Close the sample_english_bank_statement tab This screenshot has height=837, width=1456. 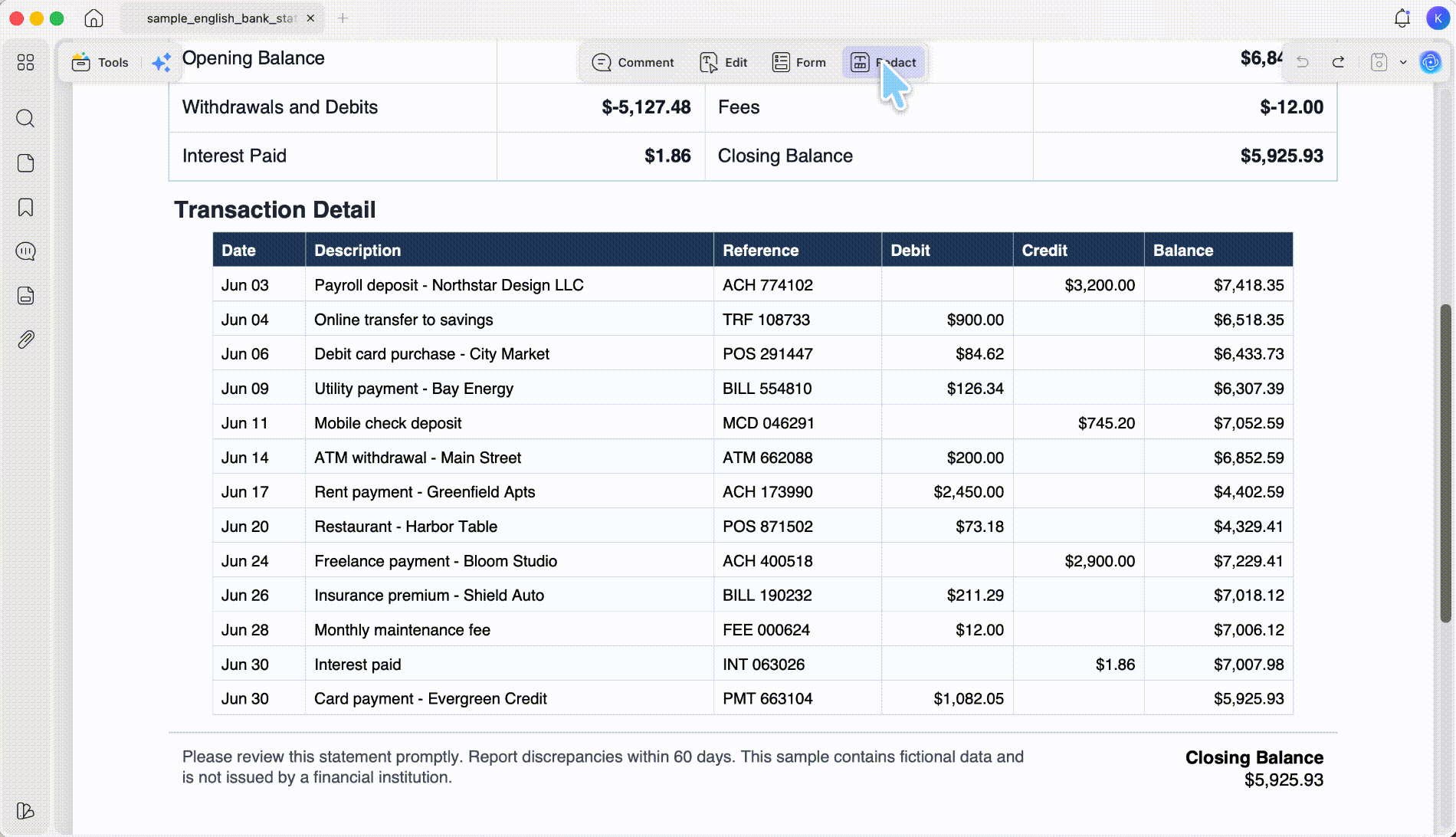click(x=310, y=18)
